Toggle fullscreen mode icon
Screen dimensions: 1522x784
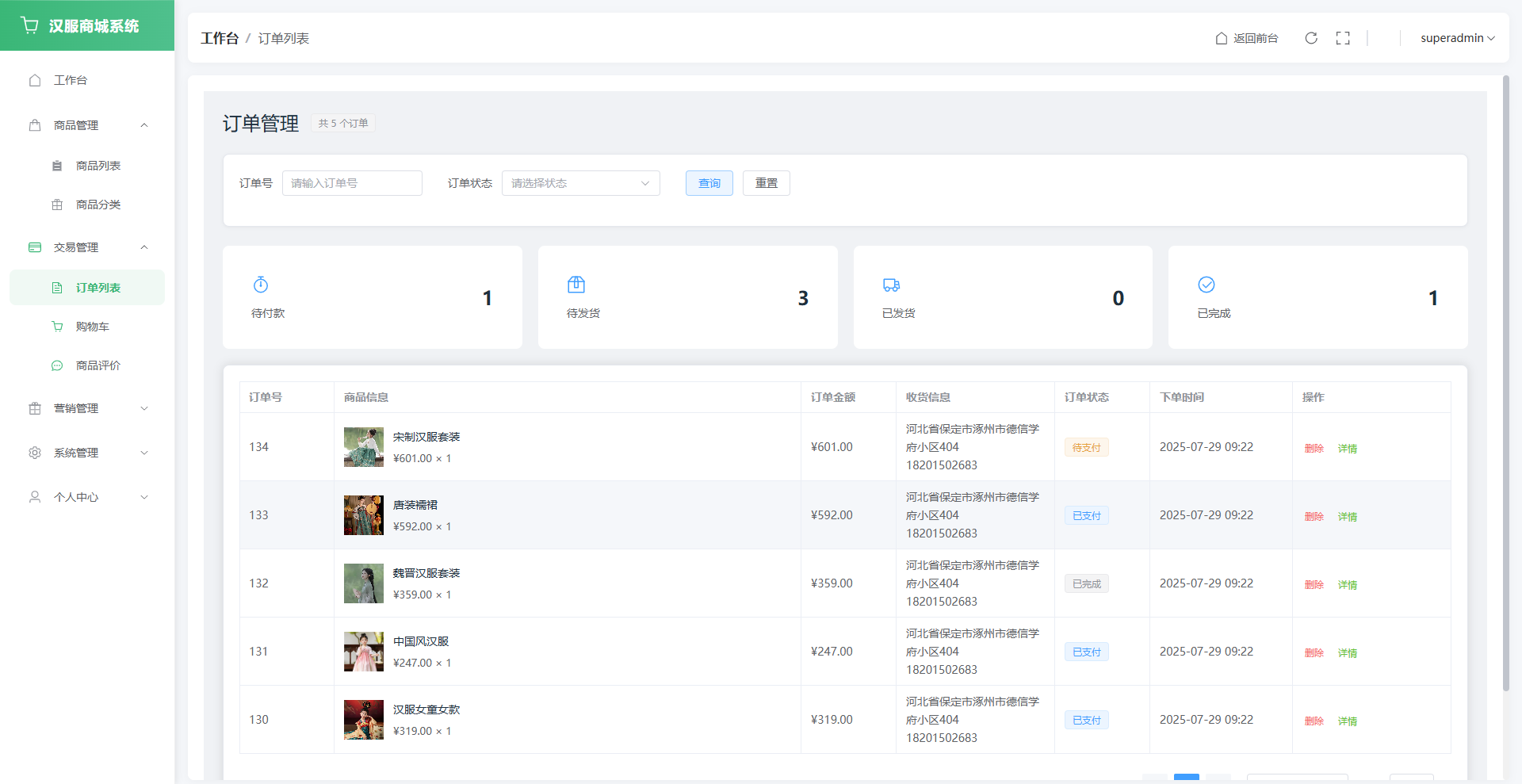click(x=1343, y=38)
